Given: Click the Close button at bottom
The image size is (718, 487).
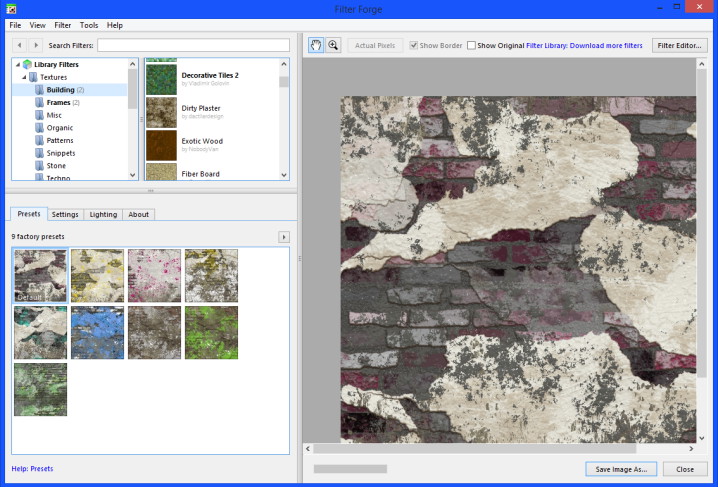Looking at the screenshot, I should pos(685,469).
